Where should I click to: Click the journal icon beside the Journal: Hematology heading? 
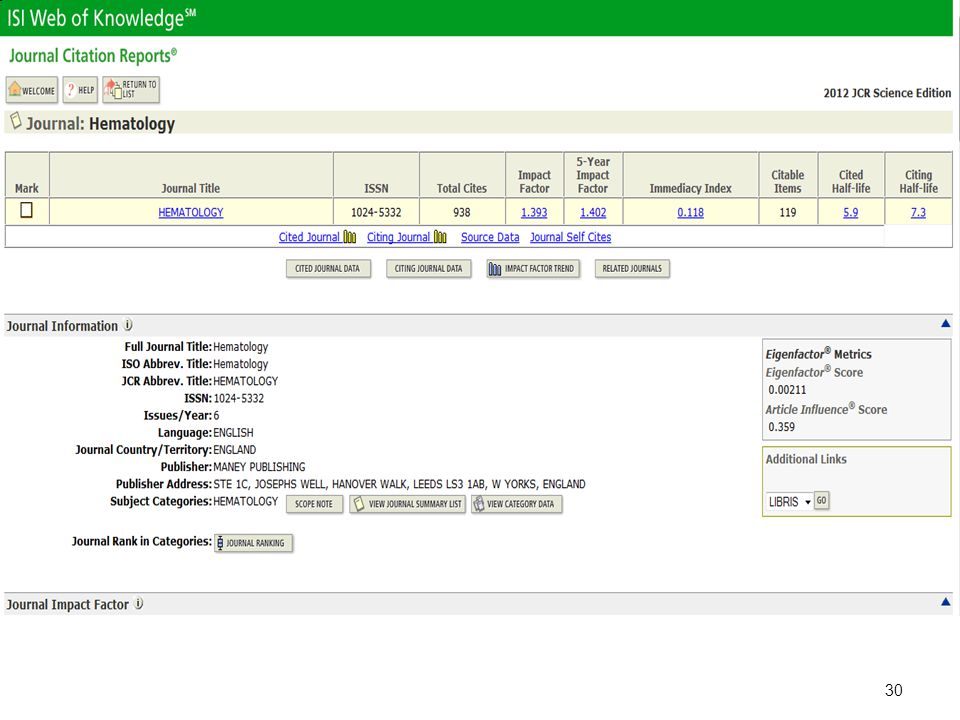pyautogui.click(x=16, y=121)
